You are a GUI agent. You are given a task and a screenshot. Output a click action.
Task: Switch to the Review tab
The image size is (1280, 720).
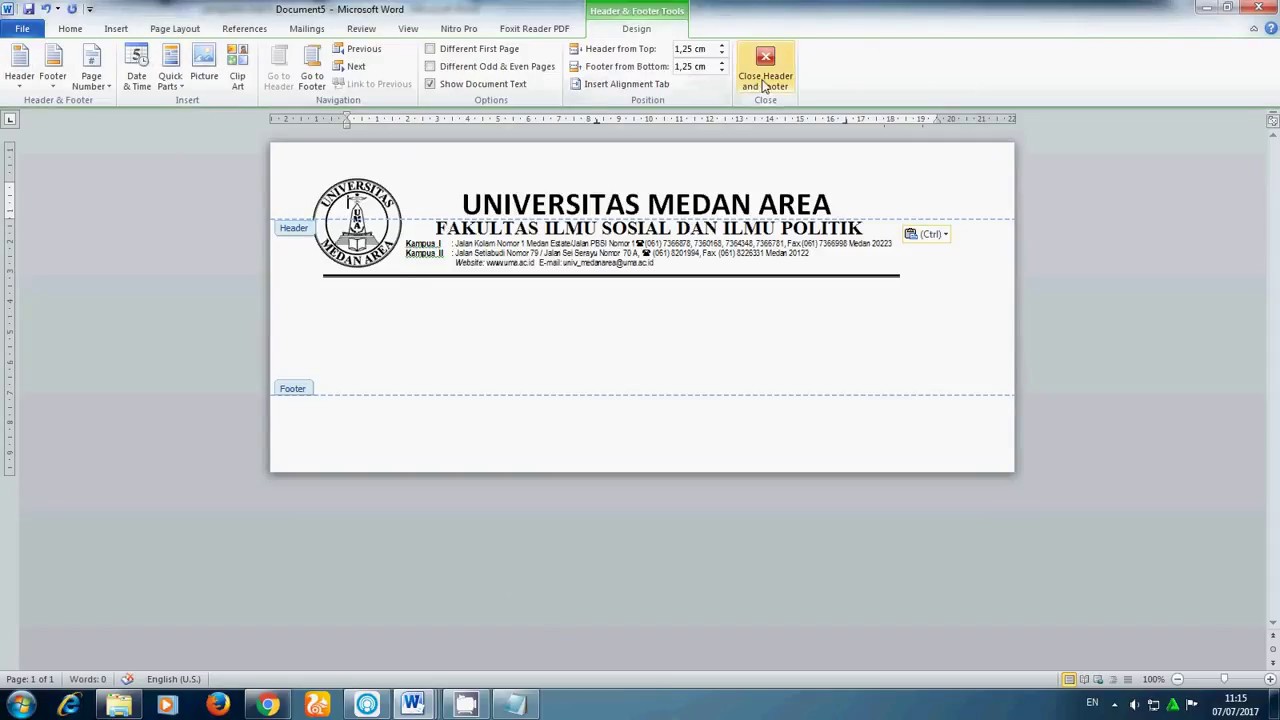coord(361,29)
